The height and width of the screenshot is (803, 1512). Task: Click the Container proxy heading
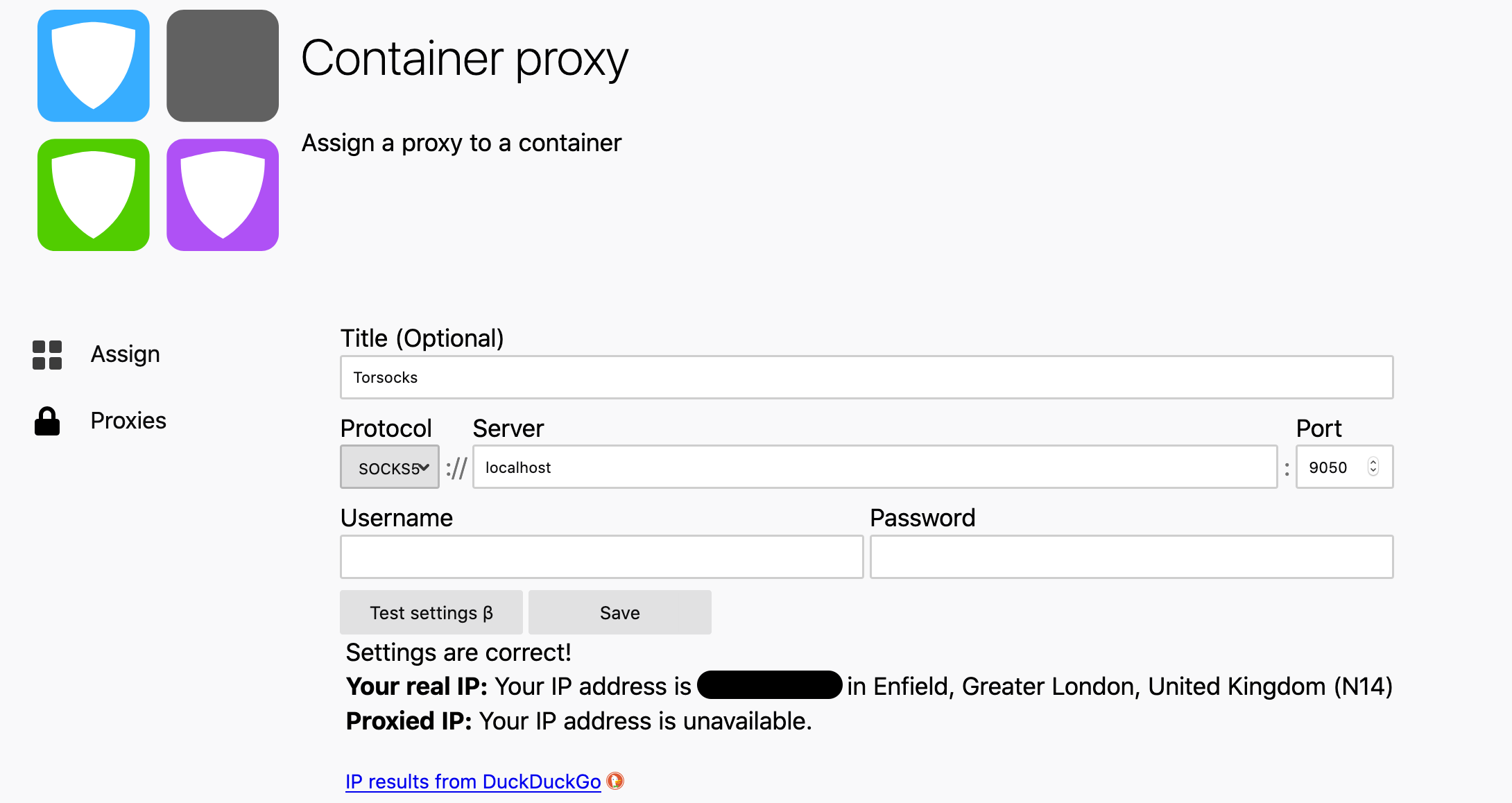pos(465,59)
